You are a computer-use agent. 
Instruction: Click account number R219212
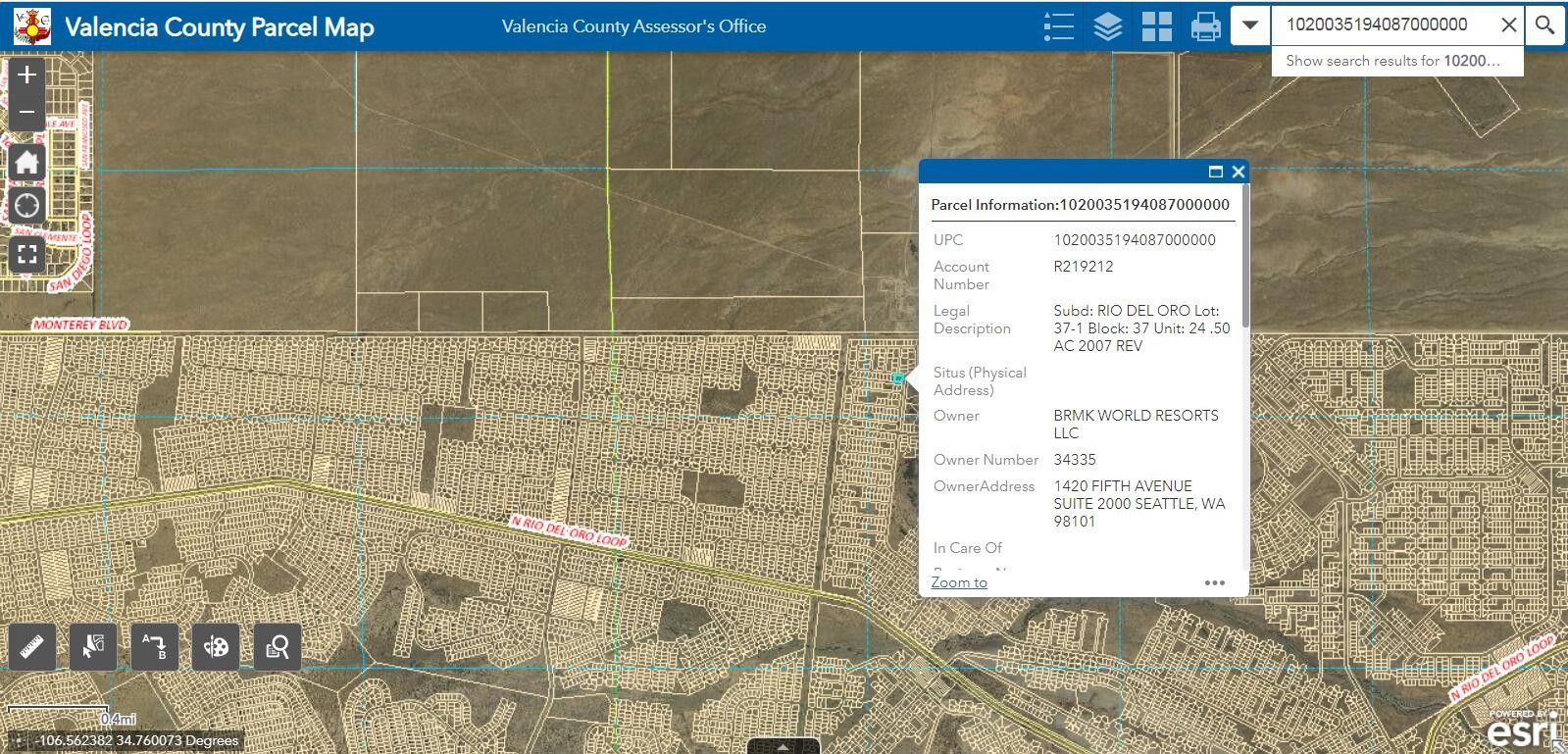tap(1084, 267)
